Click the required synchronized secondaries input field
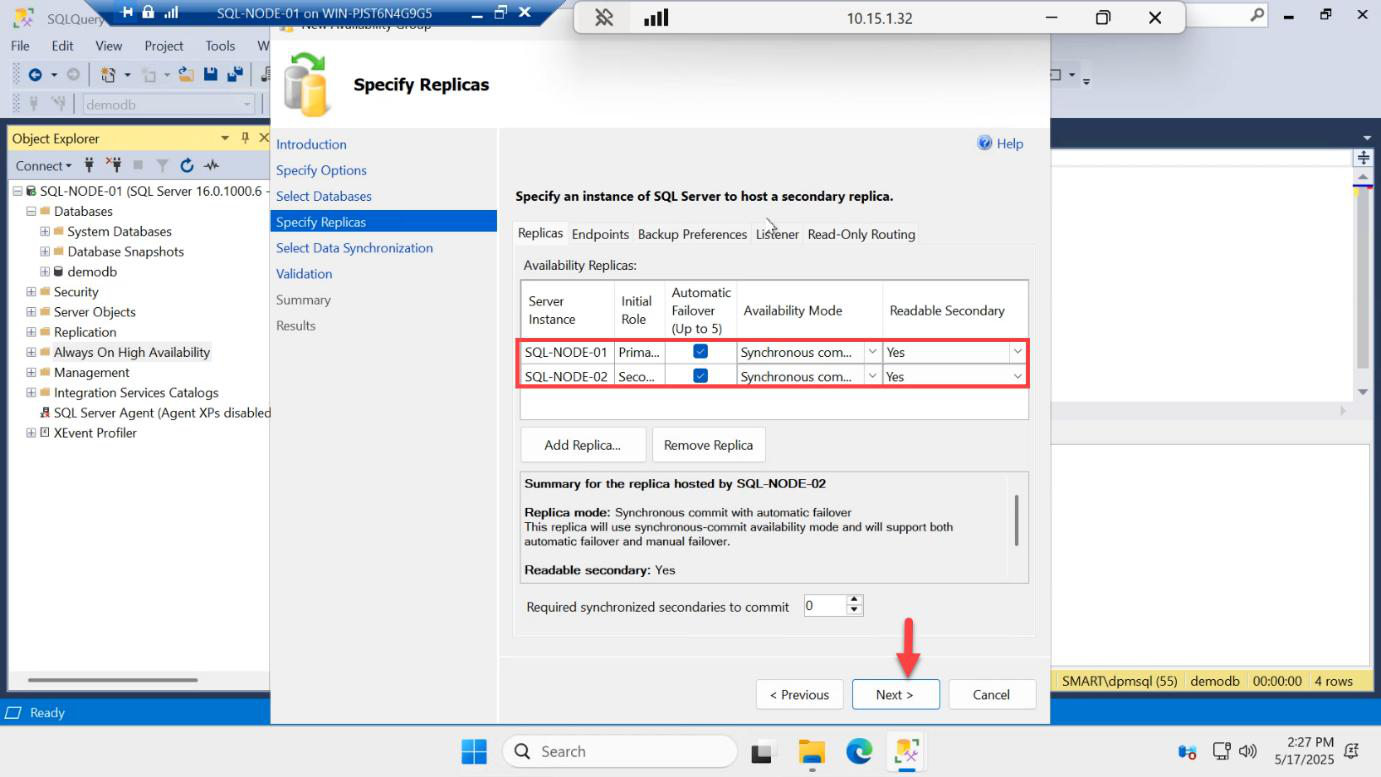This screenshot has width=1381, height=777. pos(825,606)
